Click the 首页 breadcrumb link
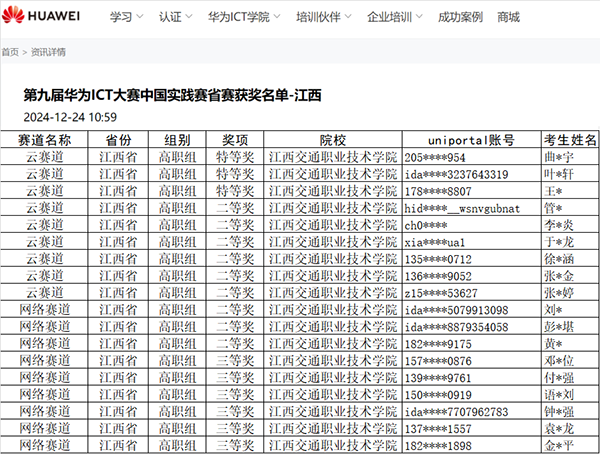600x454 pixels. (10, 52)
